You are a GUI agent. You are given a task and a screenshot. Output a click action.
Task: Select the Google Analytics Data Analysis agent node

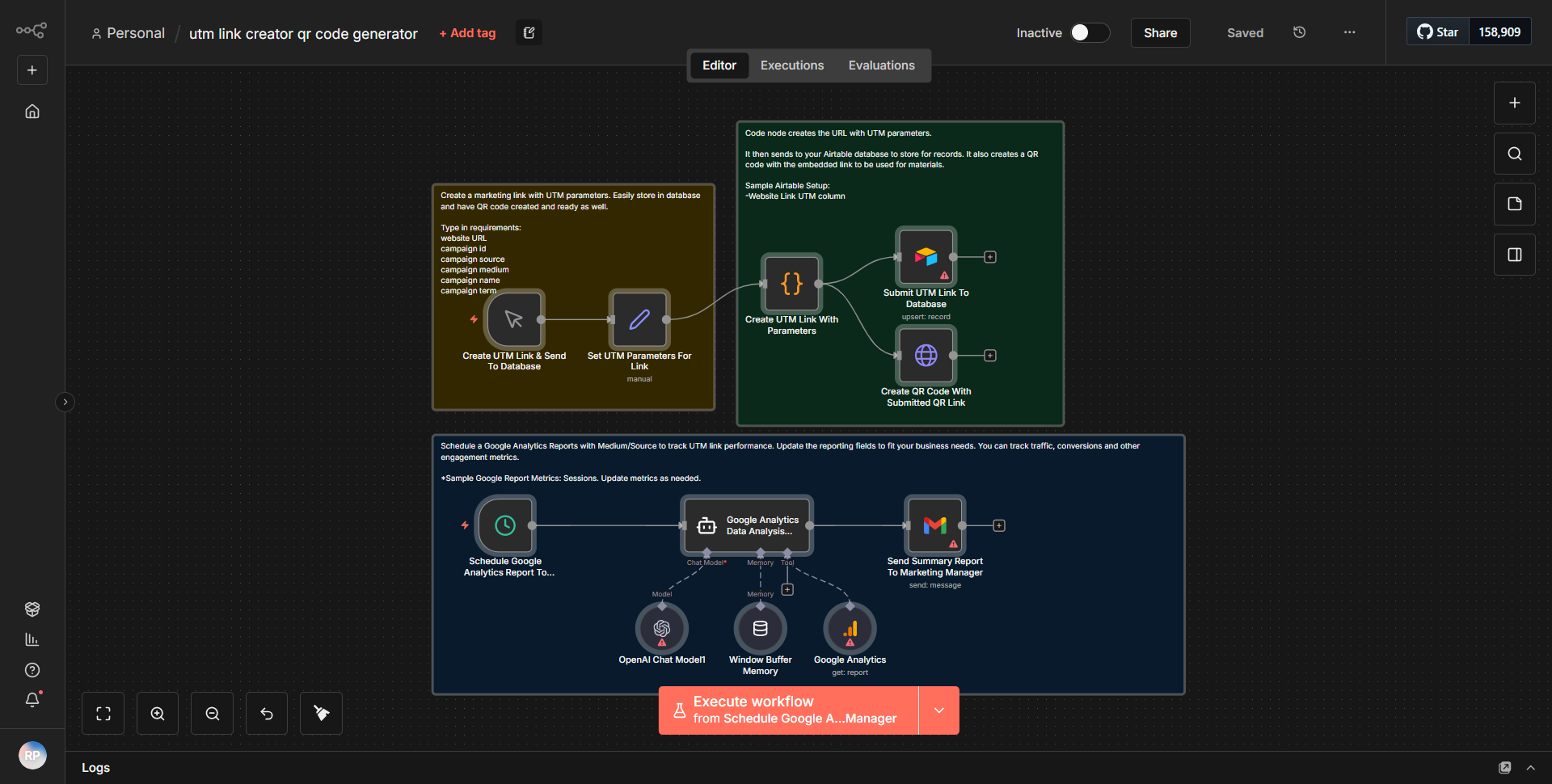click(747, 525)
